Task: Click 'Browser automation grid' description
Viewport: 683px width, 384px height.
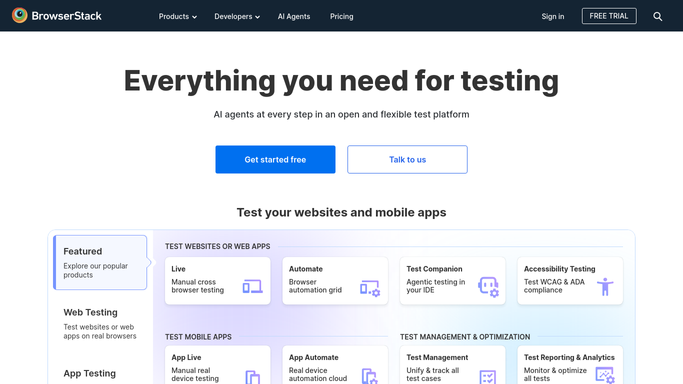Action: (315, 286)
